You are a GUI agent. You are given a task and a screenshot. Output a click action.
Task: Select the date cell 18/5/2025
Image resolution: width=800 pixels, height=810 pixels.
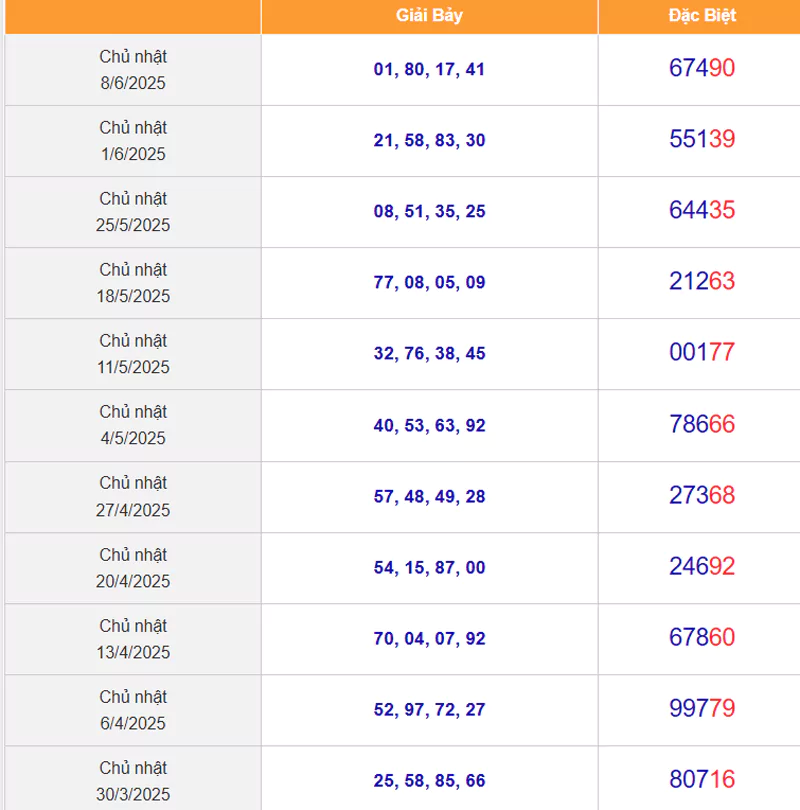[133, 283]
